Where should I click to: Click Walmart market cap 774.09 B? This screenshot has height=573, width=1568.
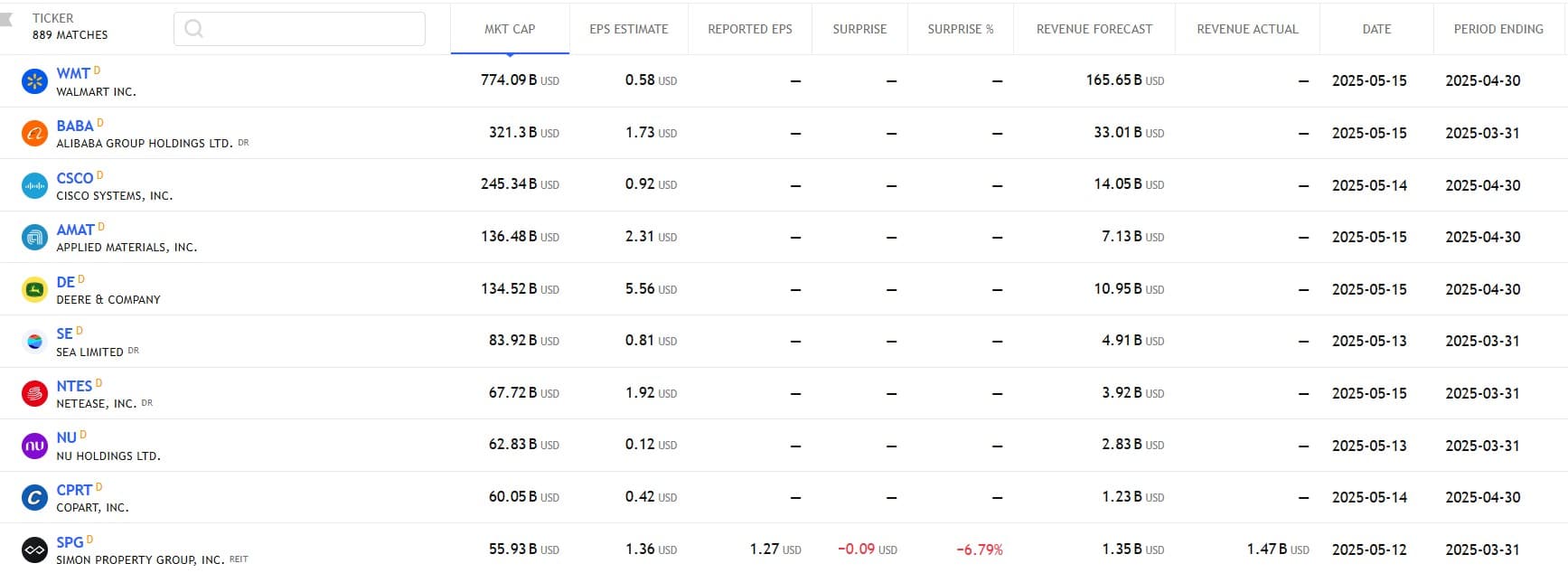[x=520, y=80]
